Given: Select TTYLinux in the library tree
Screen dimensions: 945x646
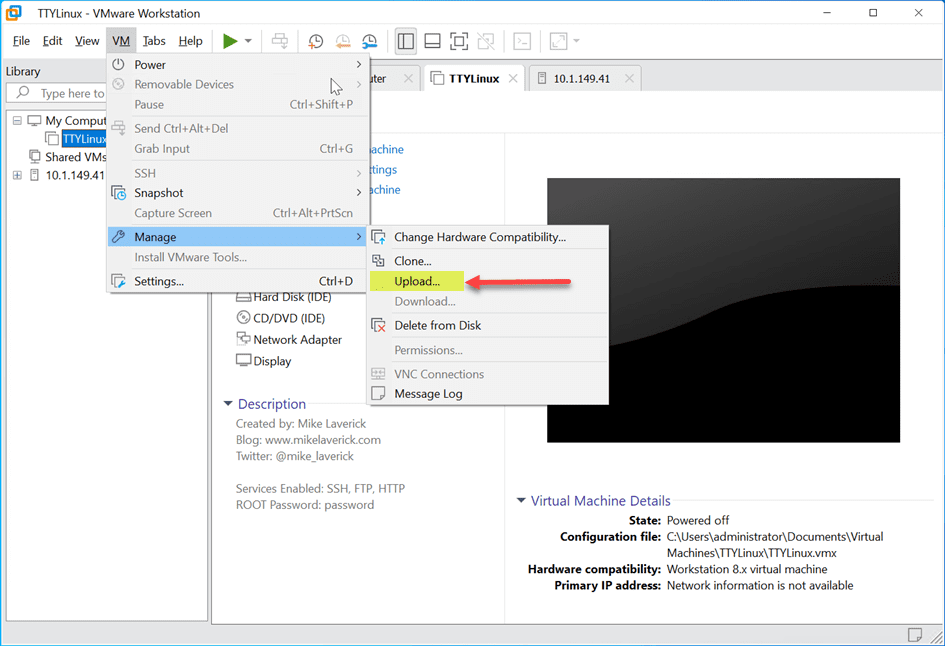Looking at the screenshot, I should 84,139.
